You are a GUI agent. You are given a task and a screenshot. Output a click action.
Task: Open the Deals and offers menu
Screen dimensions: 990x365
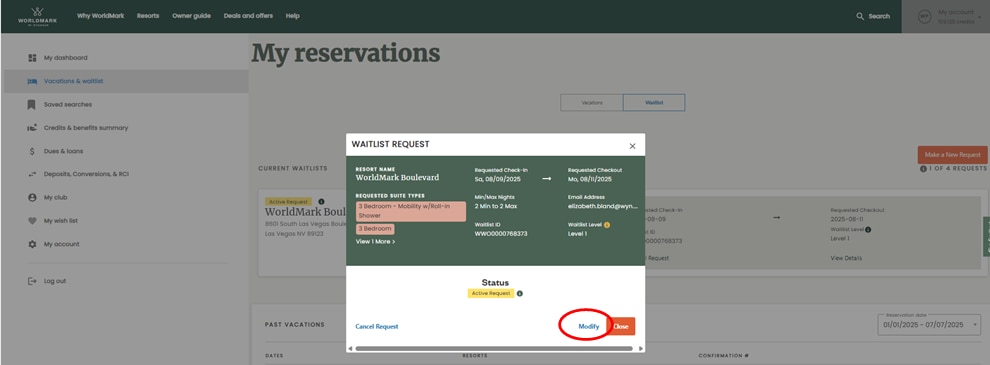pyautogui.click(x=248, y=16)
